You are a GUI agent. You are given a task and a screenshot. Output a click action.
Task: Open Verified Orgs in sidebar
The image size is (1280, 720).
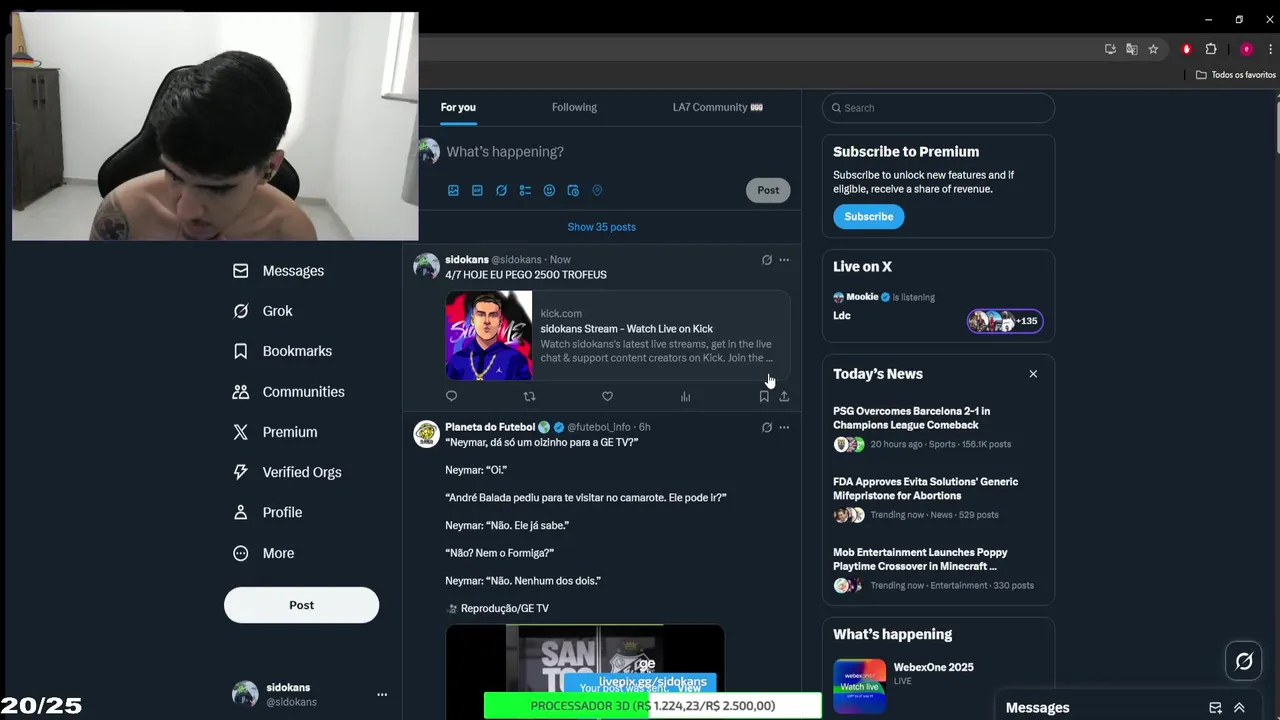288,472
